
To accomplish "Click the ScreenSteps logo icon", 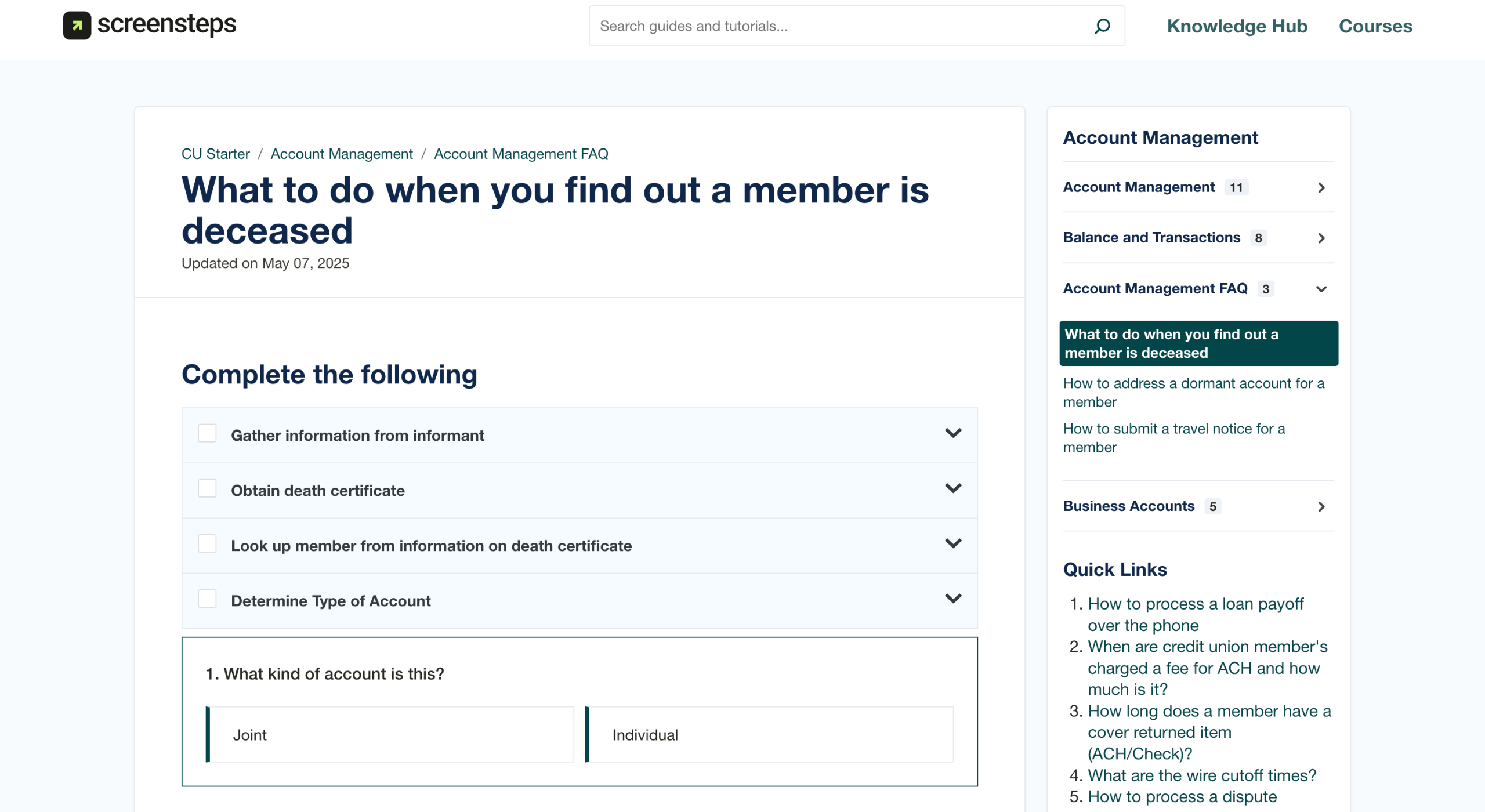I will [x=77, y=26].
